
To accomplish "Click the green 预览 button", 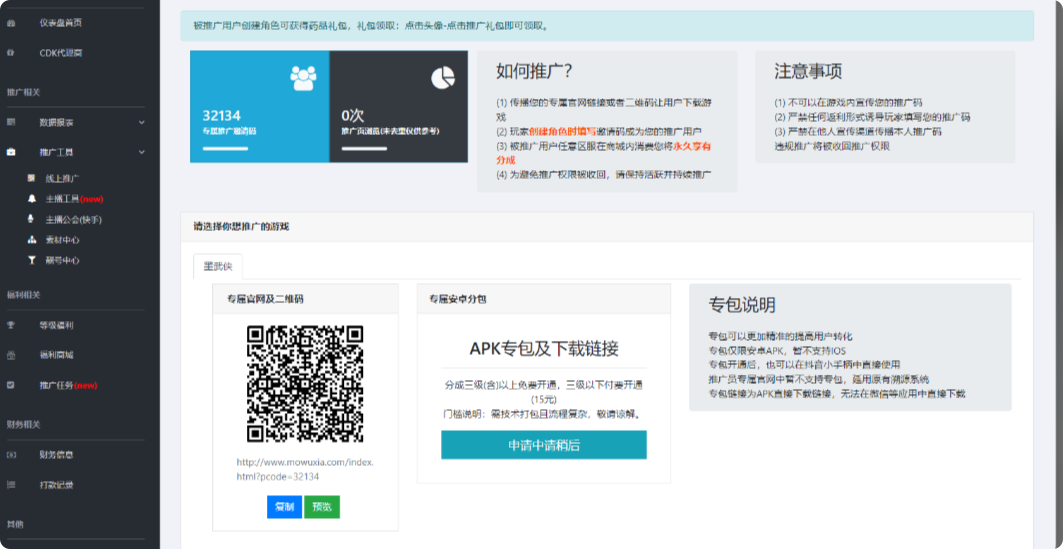I will [322, 507].
